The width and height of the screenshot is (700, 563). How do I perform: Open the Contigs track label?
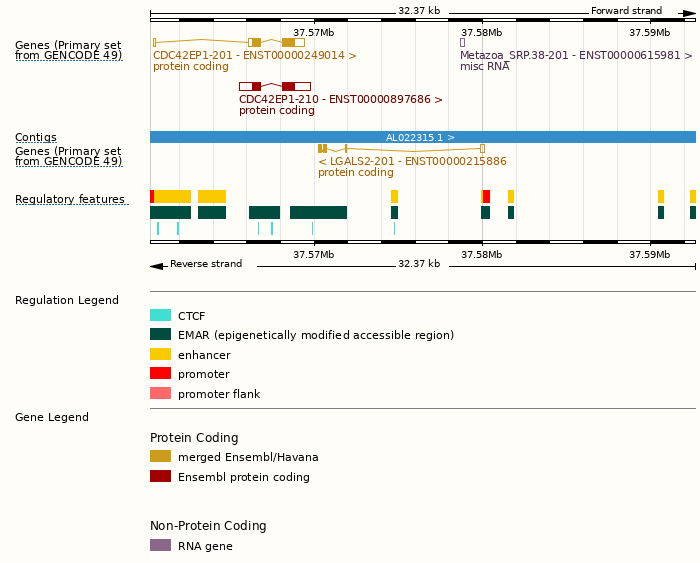(36, 138)
